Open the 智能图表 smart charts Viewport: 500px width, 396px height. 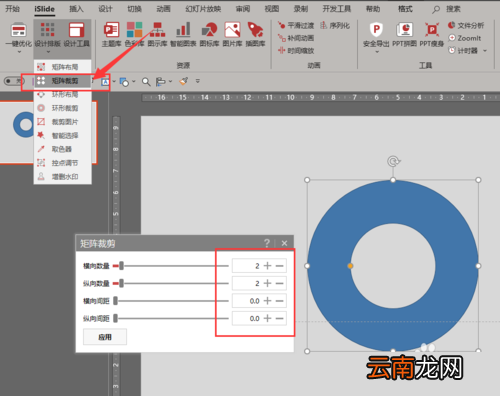[183, 34]
